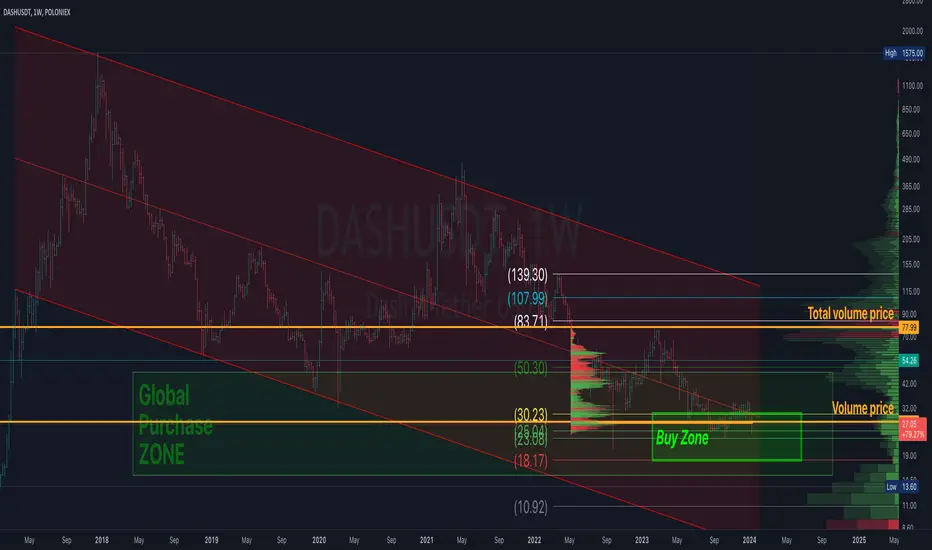Click the 2000.00 price scale value

coord(912,31)
